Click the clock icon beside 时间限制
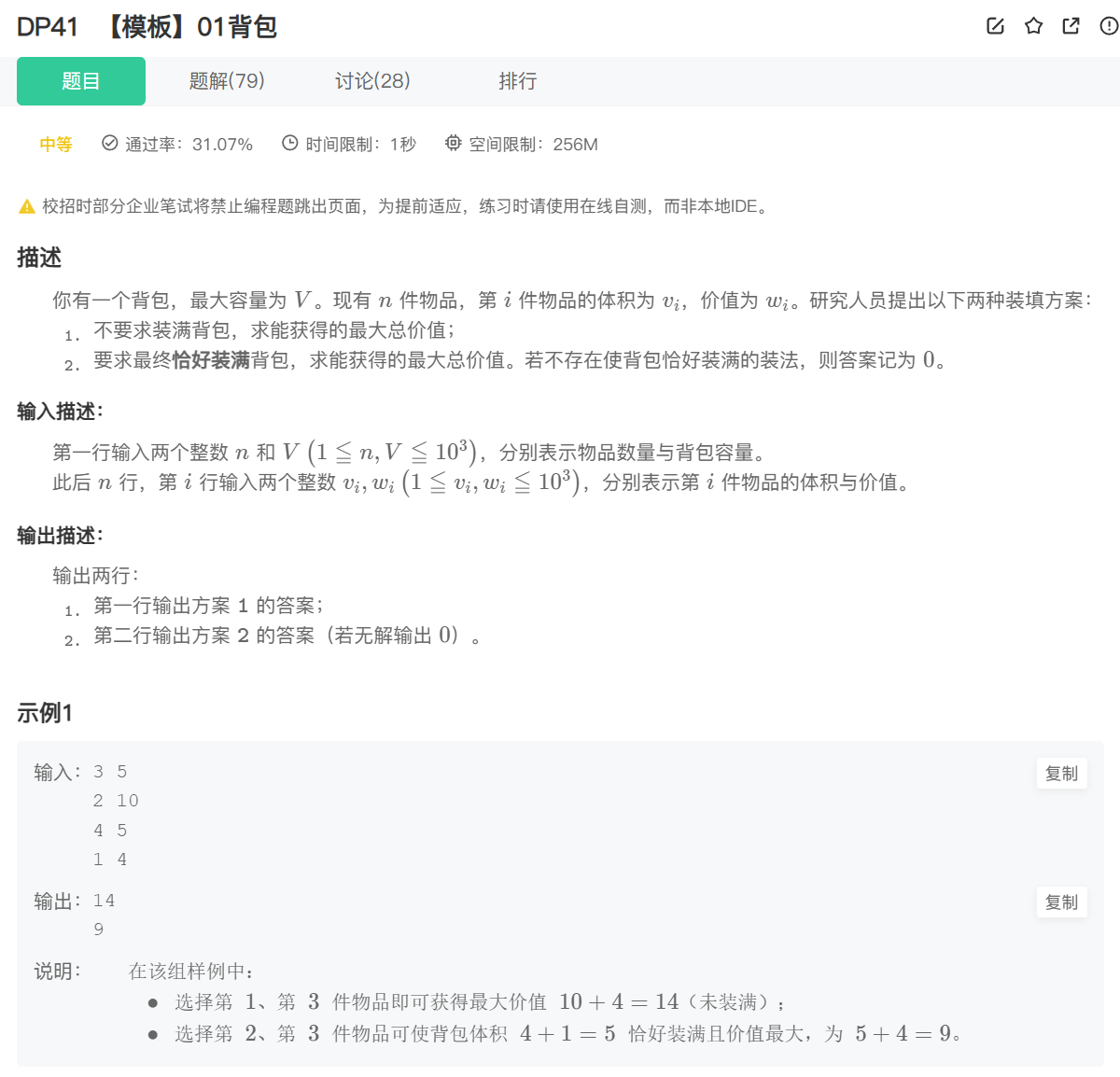Image resolution: width=1120 pixels, height=1077 pixels. (x=289, y=143)
